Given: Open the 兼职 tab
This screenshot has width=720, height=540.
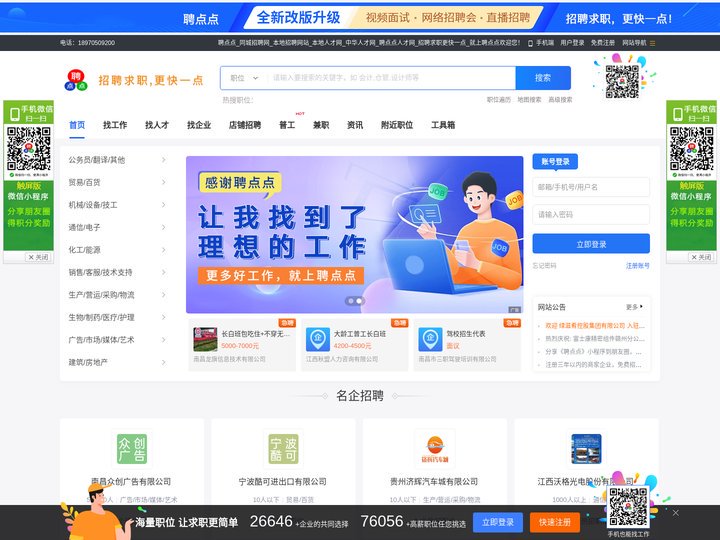Looking at the screenshot, I should click(x=321, y=125).
